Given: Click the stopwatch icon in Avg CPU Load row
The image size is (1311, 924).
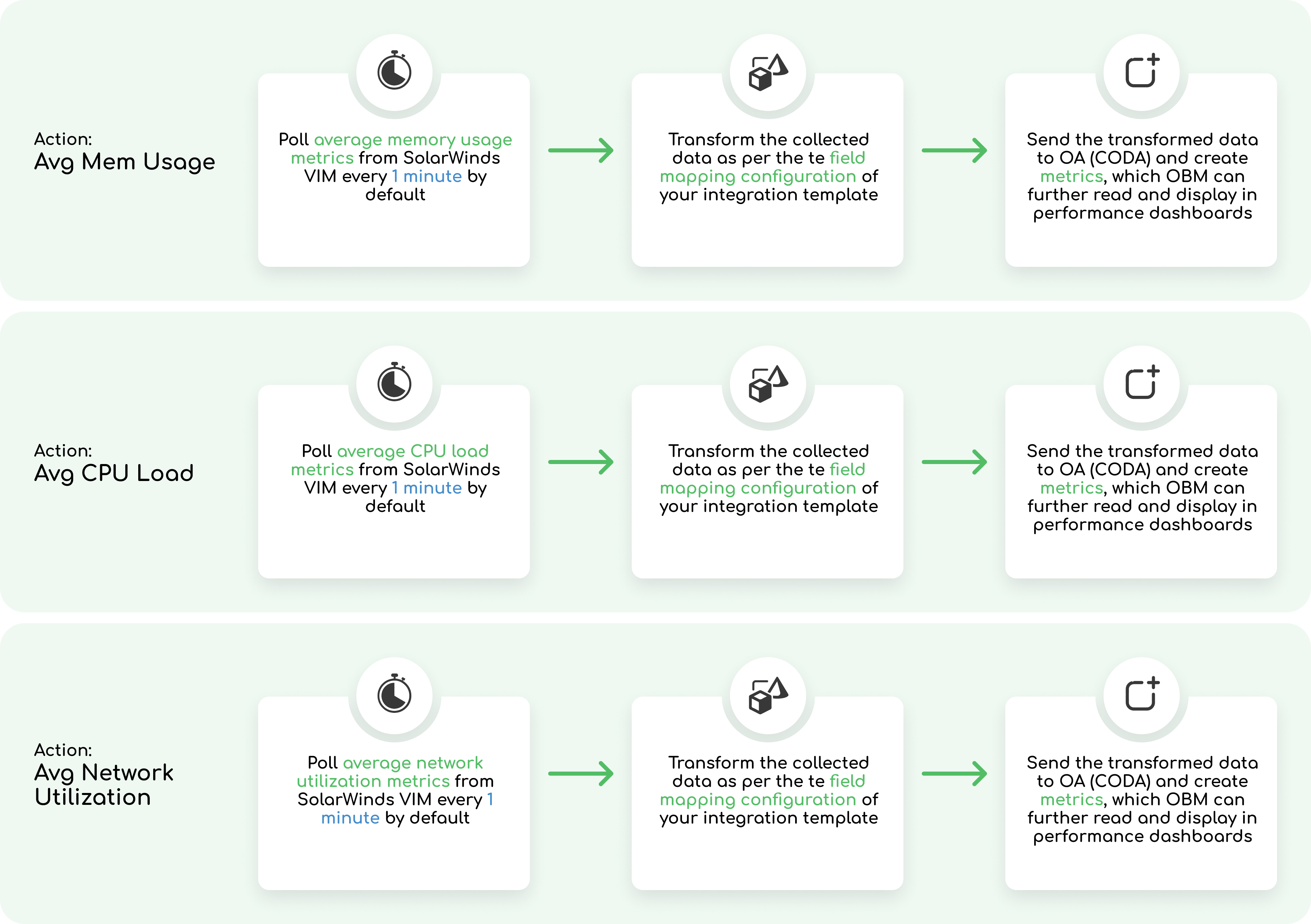Looking at the screenshot, I should click(x=394, y=383).
